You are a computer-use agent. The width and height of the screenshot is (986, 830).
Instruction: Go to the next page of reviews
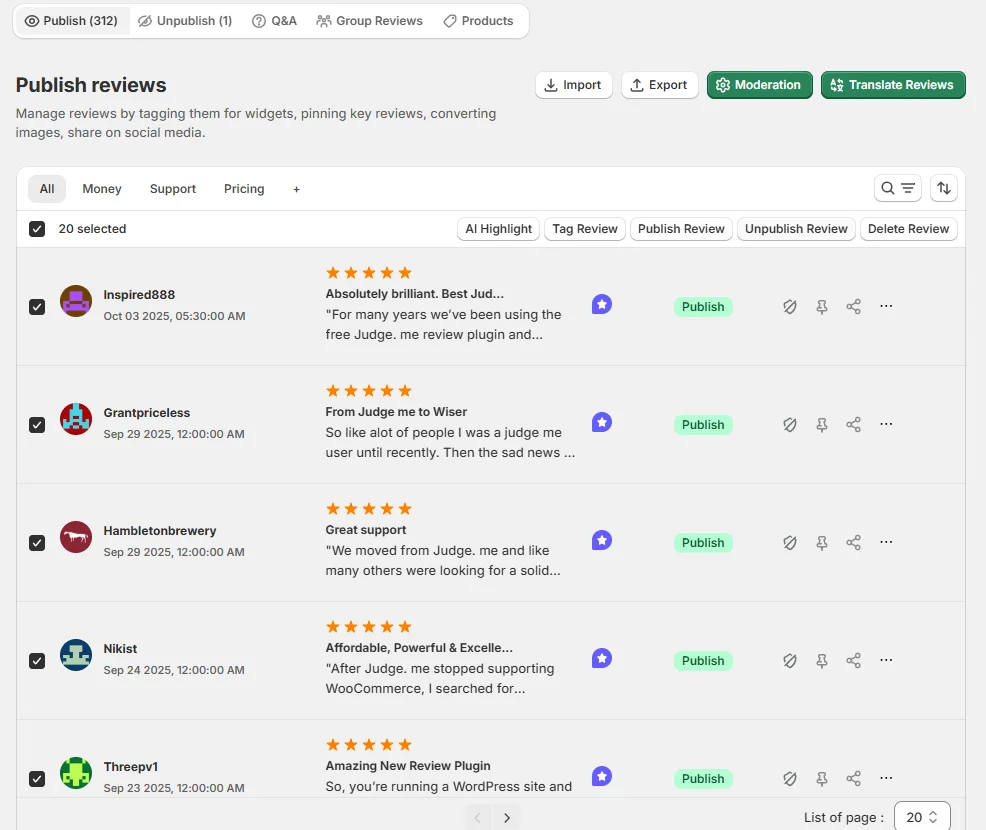coord(507,816)
